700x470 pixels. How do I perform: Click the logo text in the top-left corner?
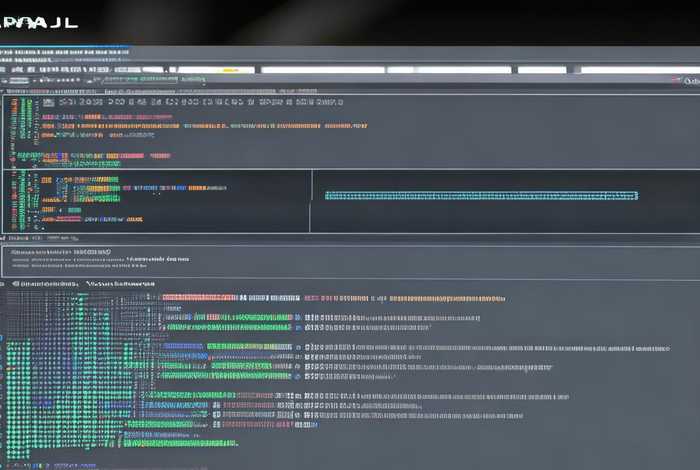tap(40, 21)
